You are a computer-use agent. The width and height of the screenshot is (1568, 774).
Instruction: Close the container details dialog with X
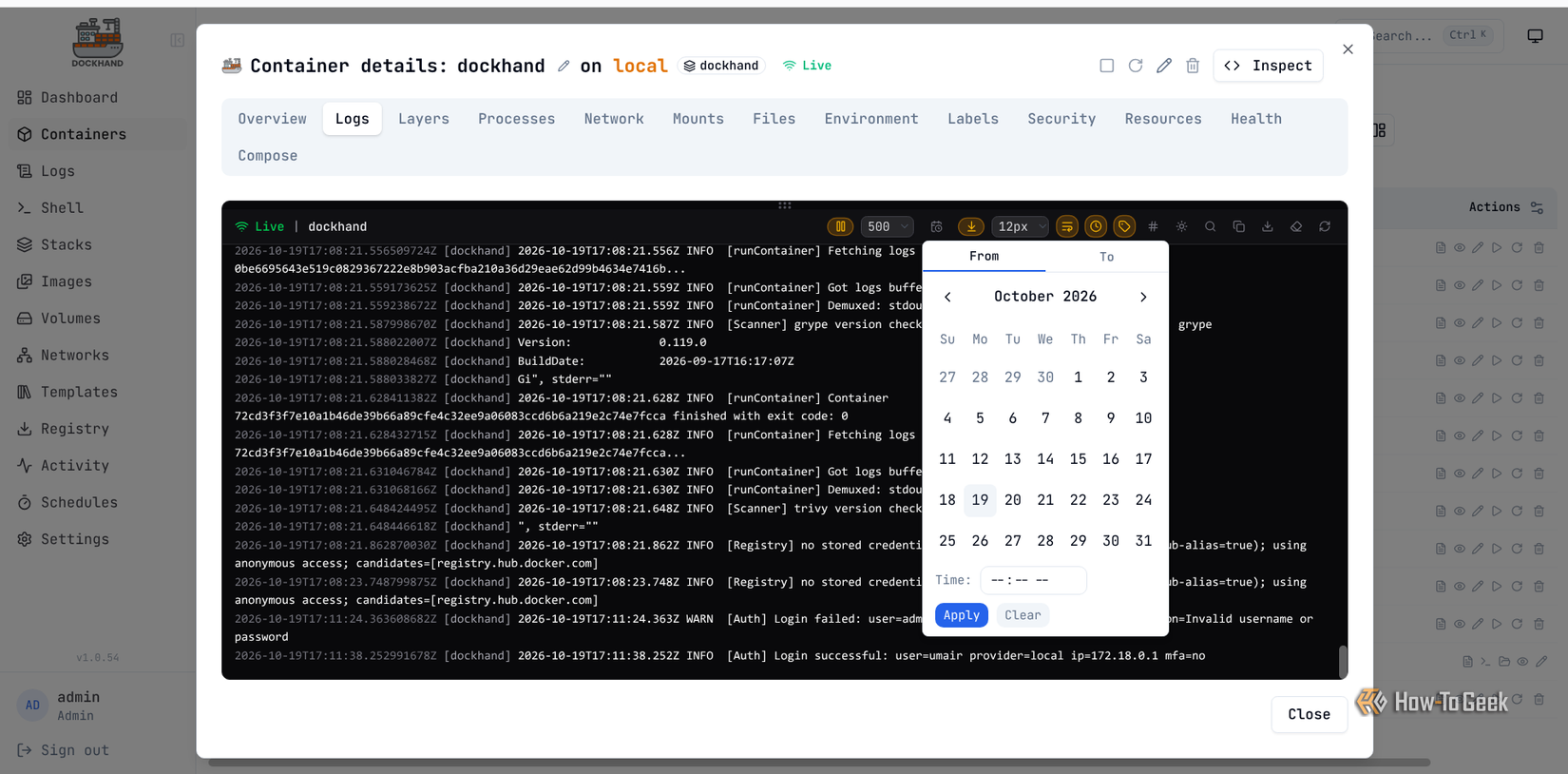[1348, 49]
